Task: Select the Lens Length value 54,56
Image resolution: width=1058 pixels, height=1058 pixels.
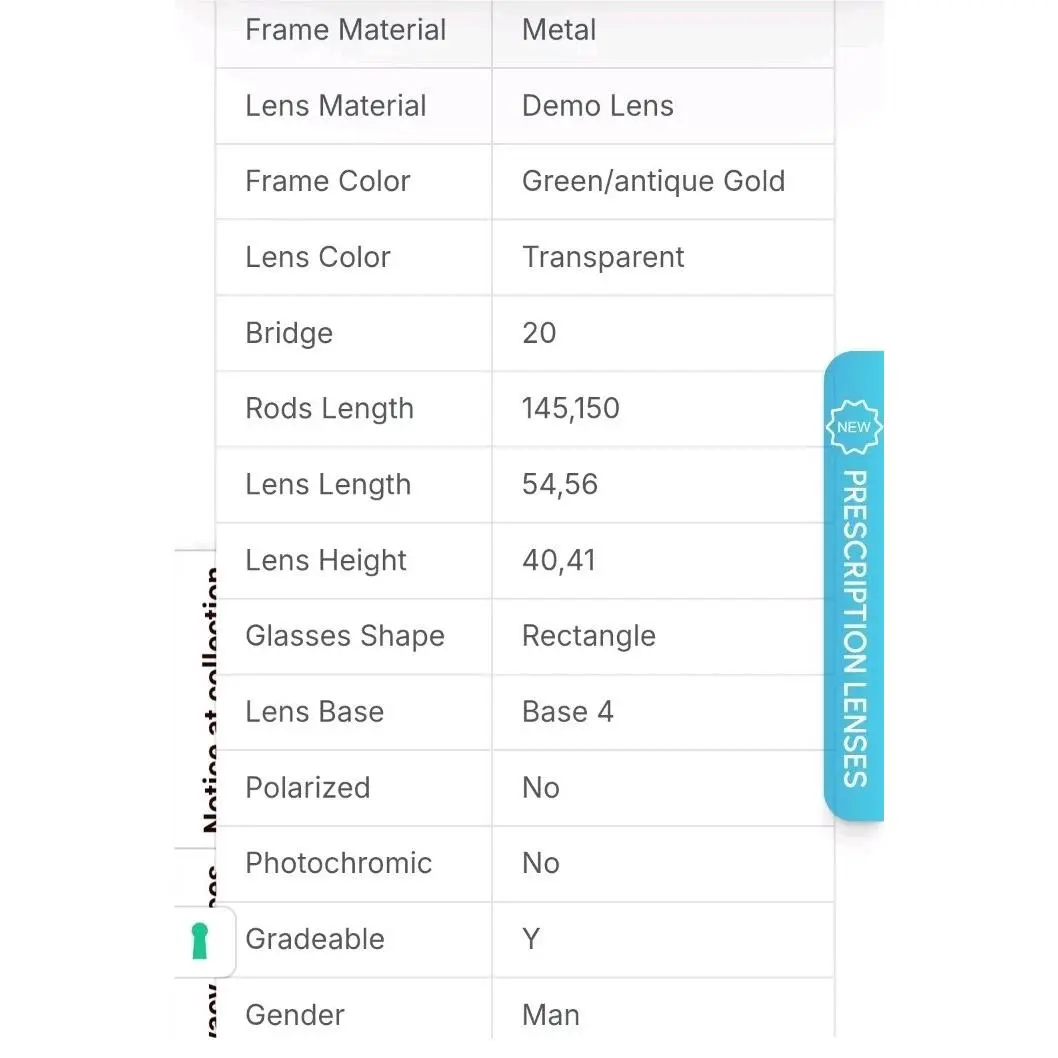Action: (560, 484)
